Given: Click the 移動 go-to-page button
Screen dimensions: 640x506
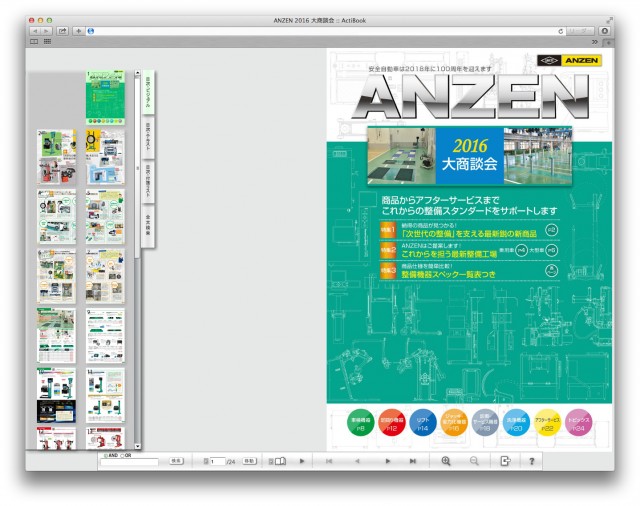Looking at the screenshot, I should coord(249,461).
